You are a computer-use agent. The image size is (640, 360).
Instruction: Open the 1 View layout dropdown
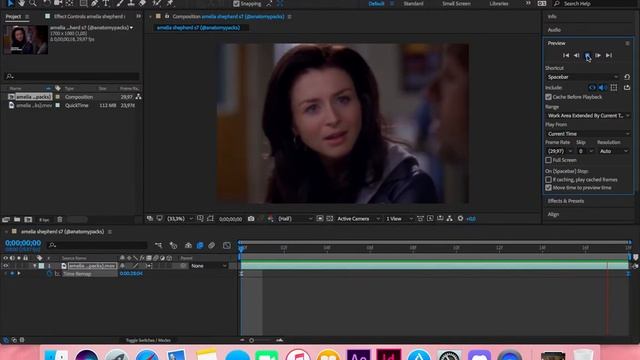399,219
